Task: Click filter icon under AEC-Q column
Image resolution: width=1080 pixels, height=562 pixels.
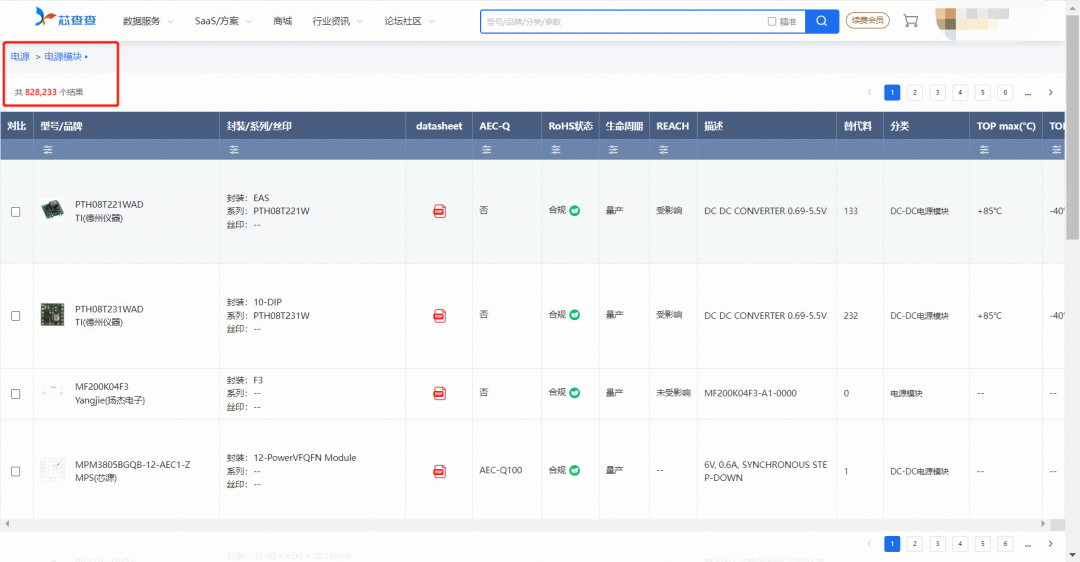Action: (x=487, y=149)
